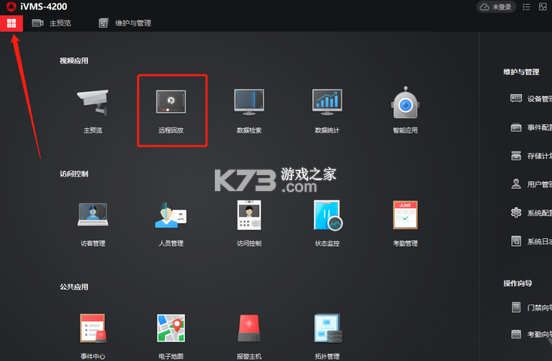Open 设备管理 in maintenance sidebar
The image size is (552, 361).
[531, 99]
